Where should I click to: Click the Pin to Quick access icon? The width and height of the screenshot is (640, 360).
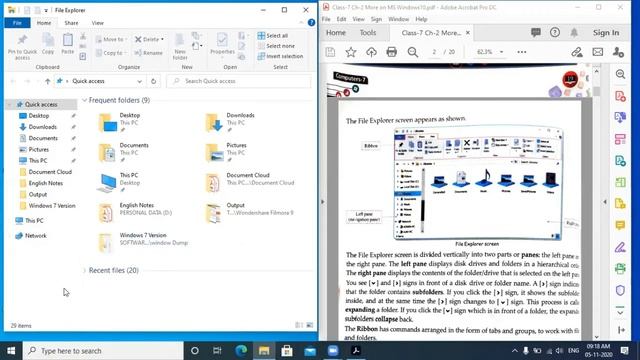[x=22, y=40]
